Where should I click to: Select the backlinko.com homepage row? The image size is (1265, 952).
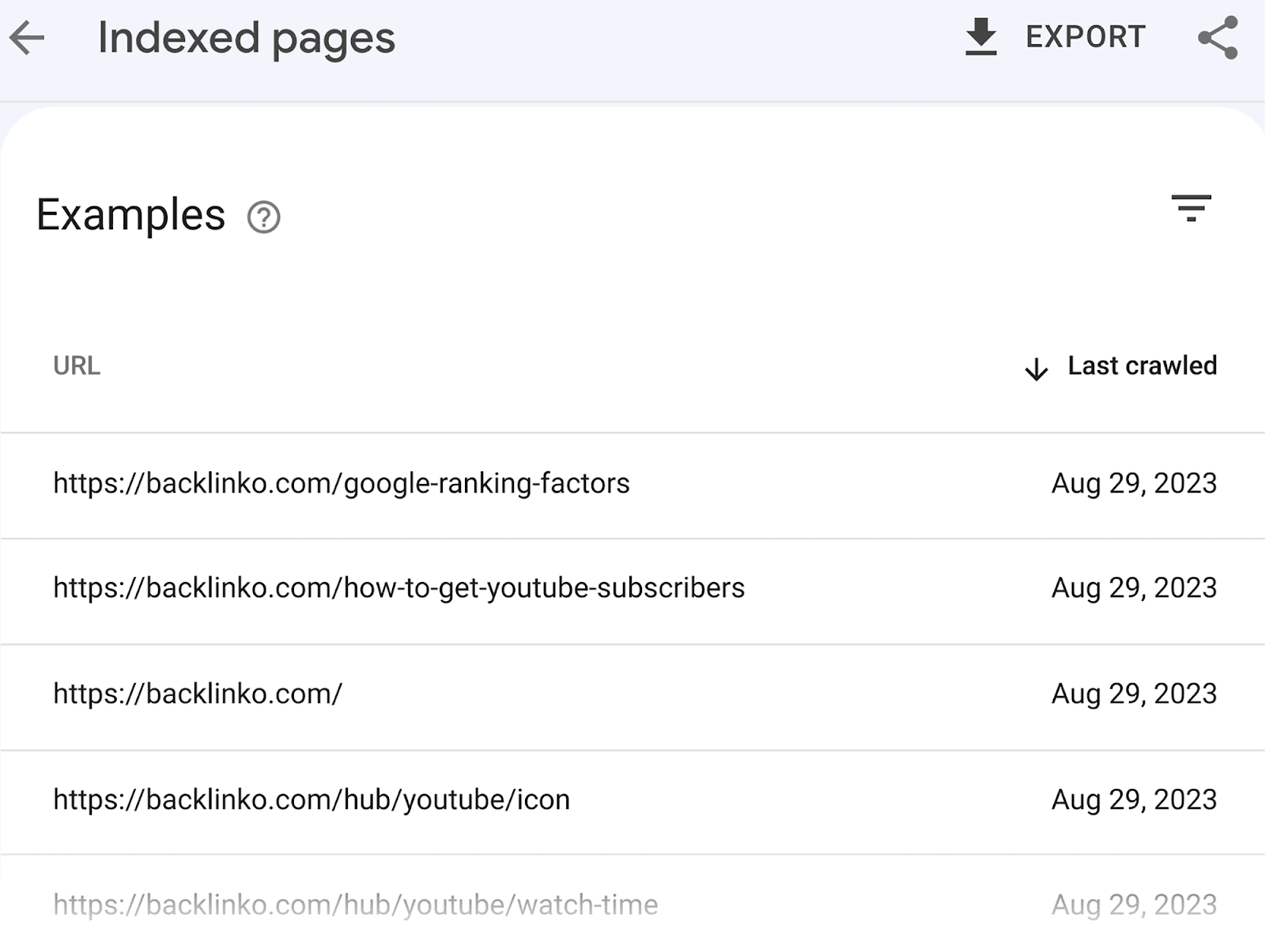click(197, 693)
